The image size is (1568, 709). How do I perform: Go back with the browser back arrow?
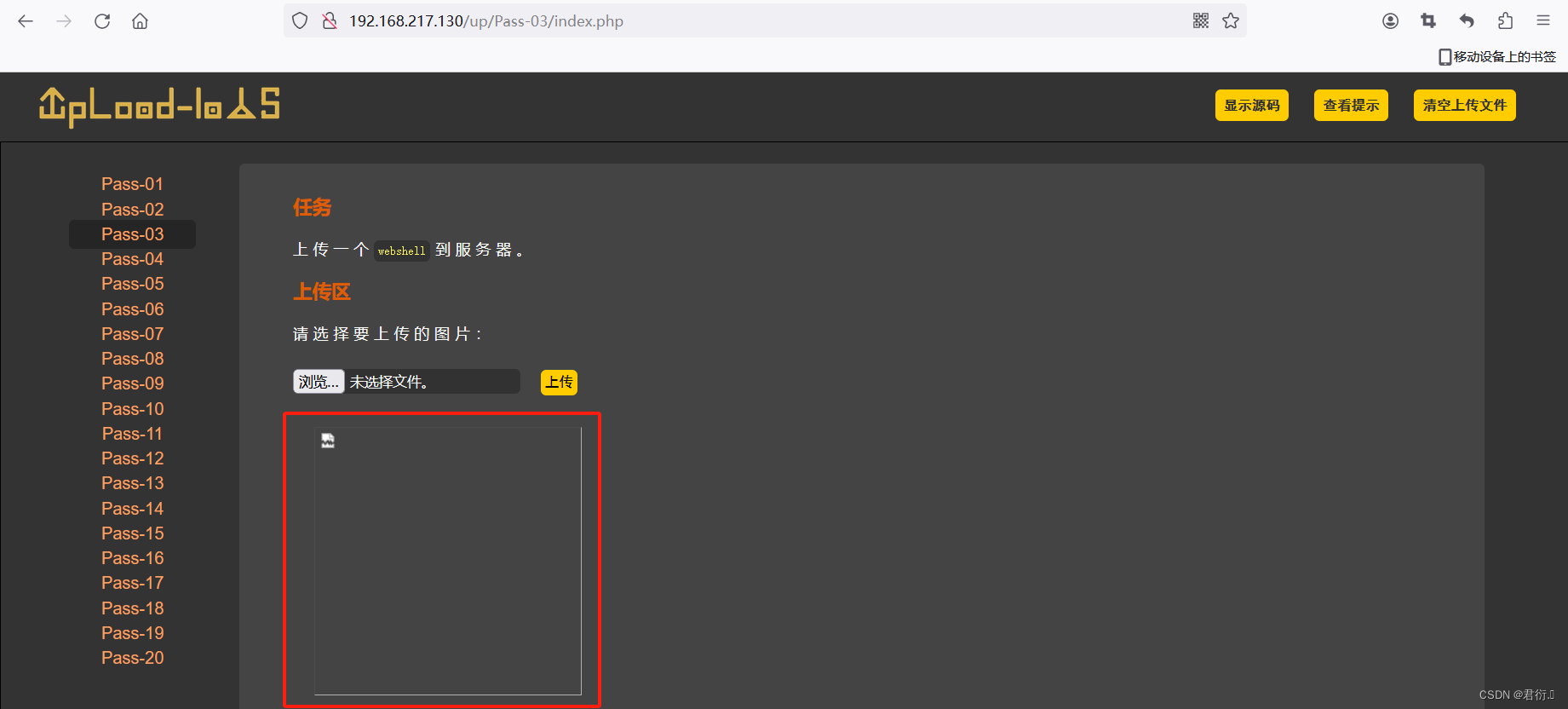pyautogui.click(x=26, y=21)
